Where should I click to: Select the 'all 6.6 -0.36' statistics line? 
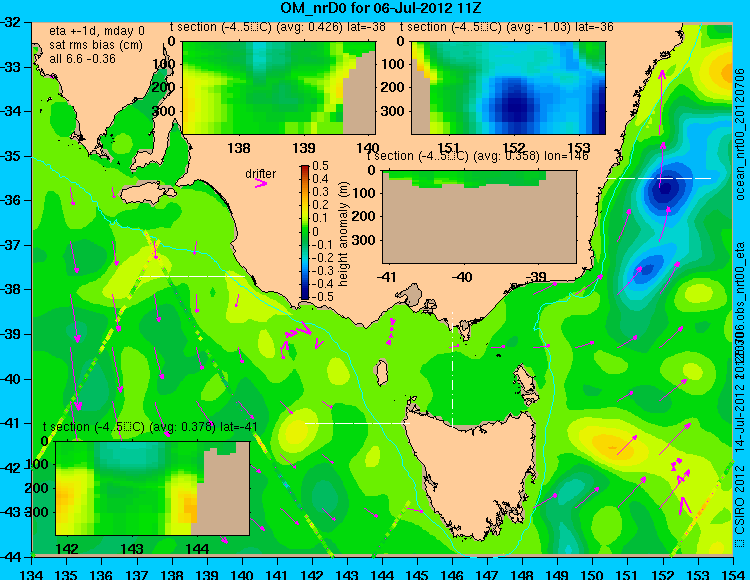83,58
